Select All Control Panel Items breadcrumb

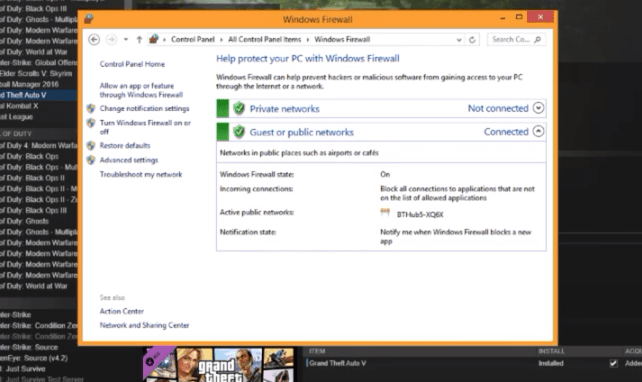point(264,39)
